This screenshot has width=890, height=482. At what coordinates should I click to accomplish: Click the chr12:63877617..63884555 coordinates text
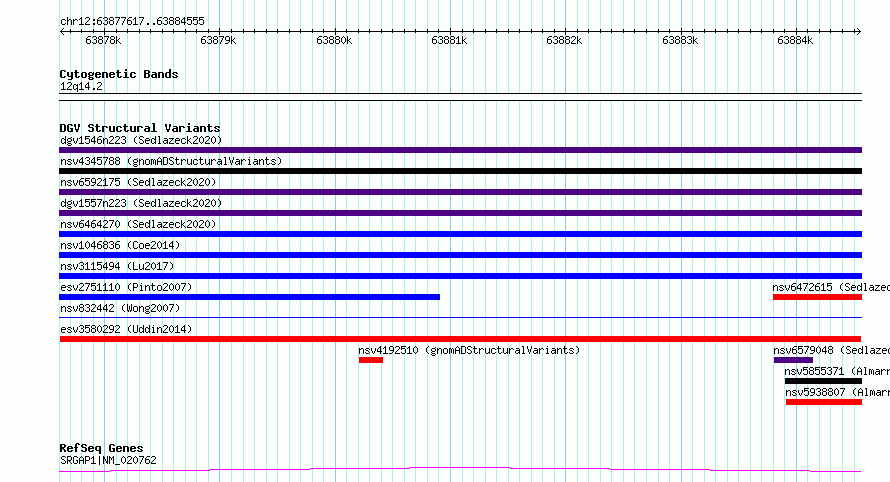click(132, 21)
